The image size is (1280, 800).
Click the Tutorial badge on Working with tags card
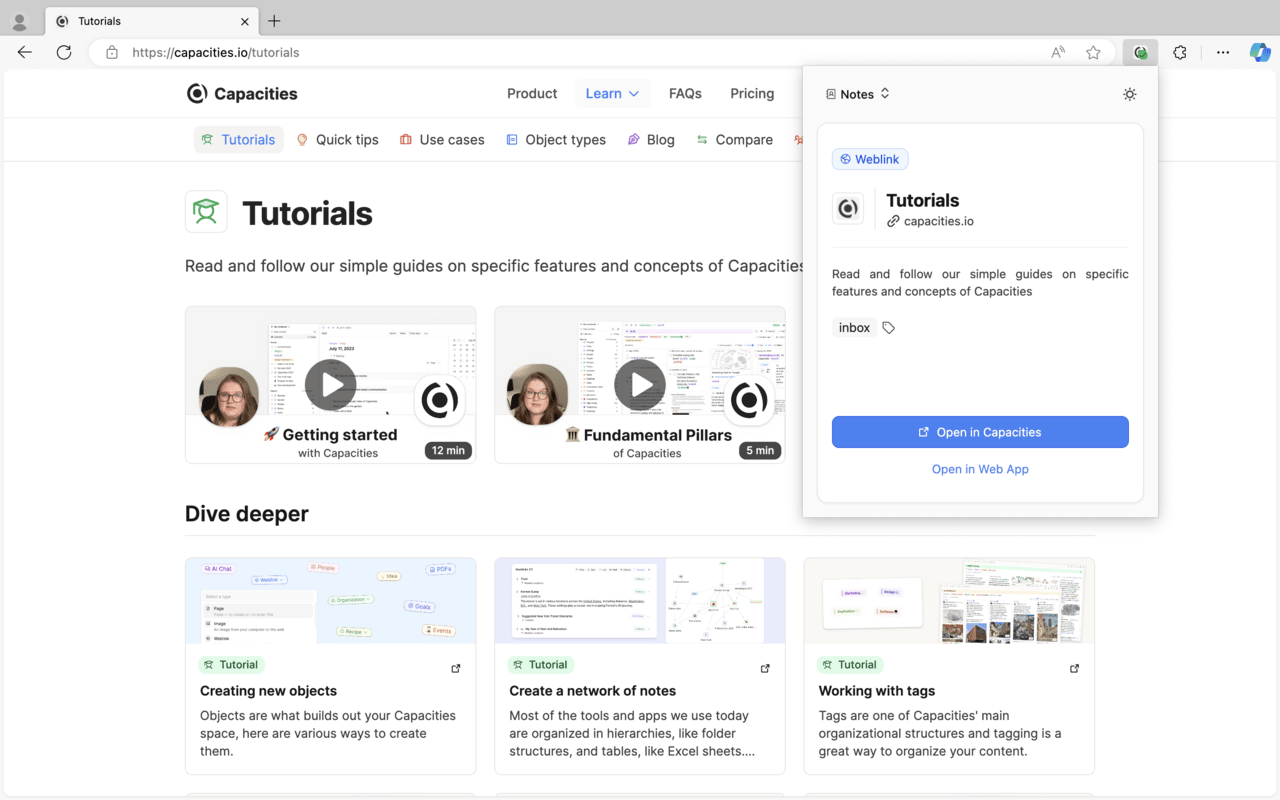(849, 665)
